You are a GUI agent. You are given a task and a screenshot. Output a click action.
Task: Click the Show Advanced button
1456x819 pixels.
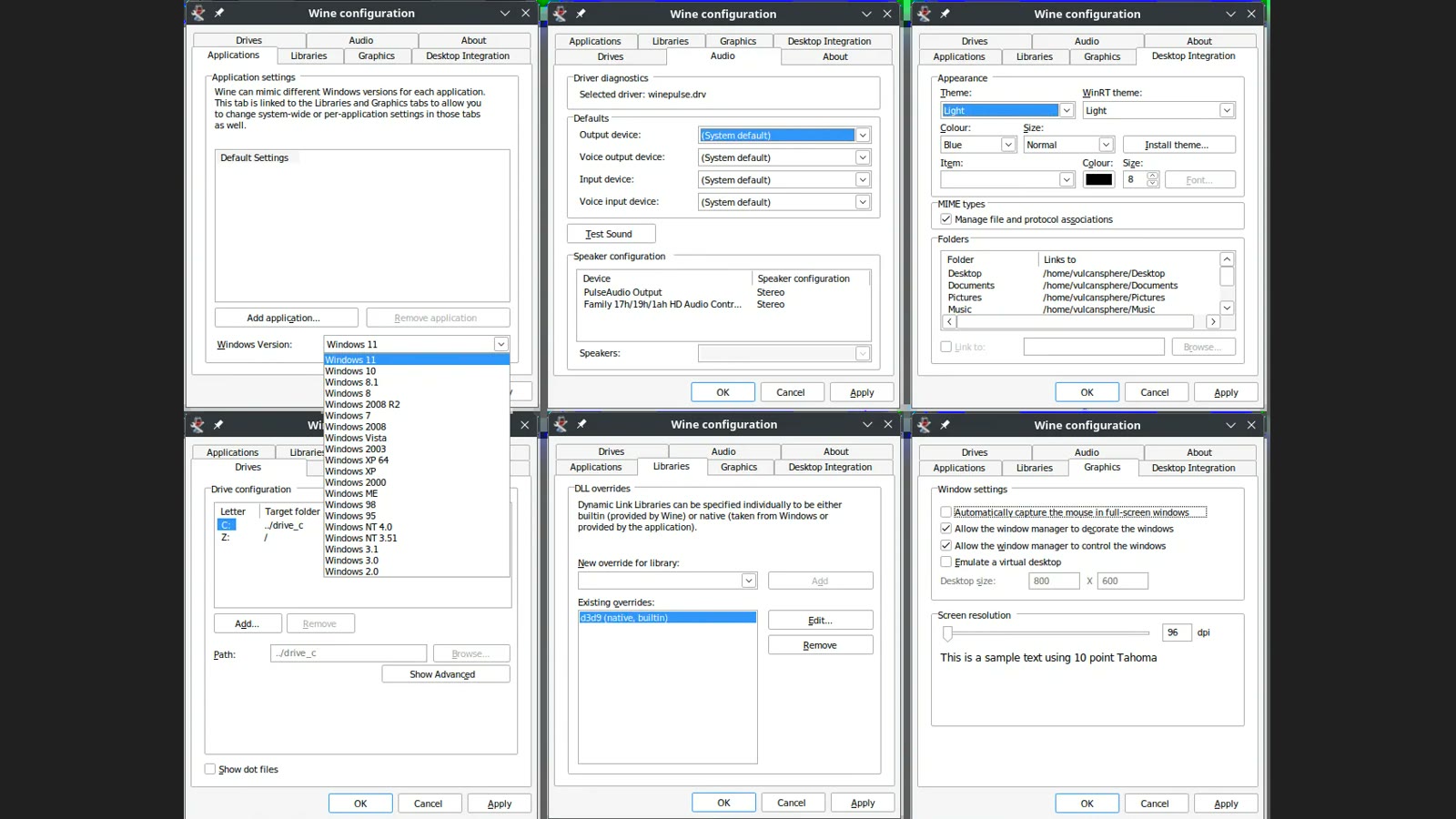point(446,674)
